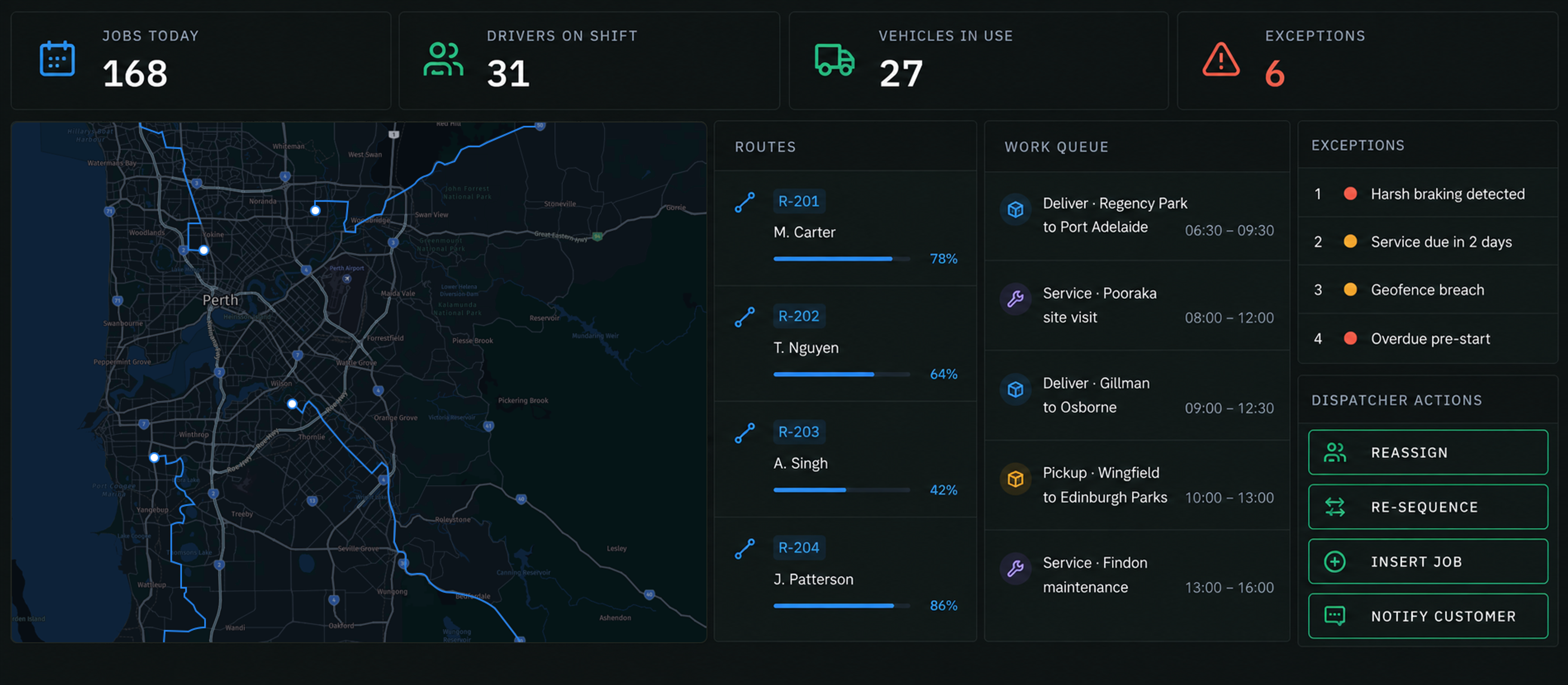Click the wrench icon for Findon maintenance
The image size is (1568, 685).
coord(1015,569)
